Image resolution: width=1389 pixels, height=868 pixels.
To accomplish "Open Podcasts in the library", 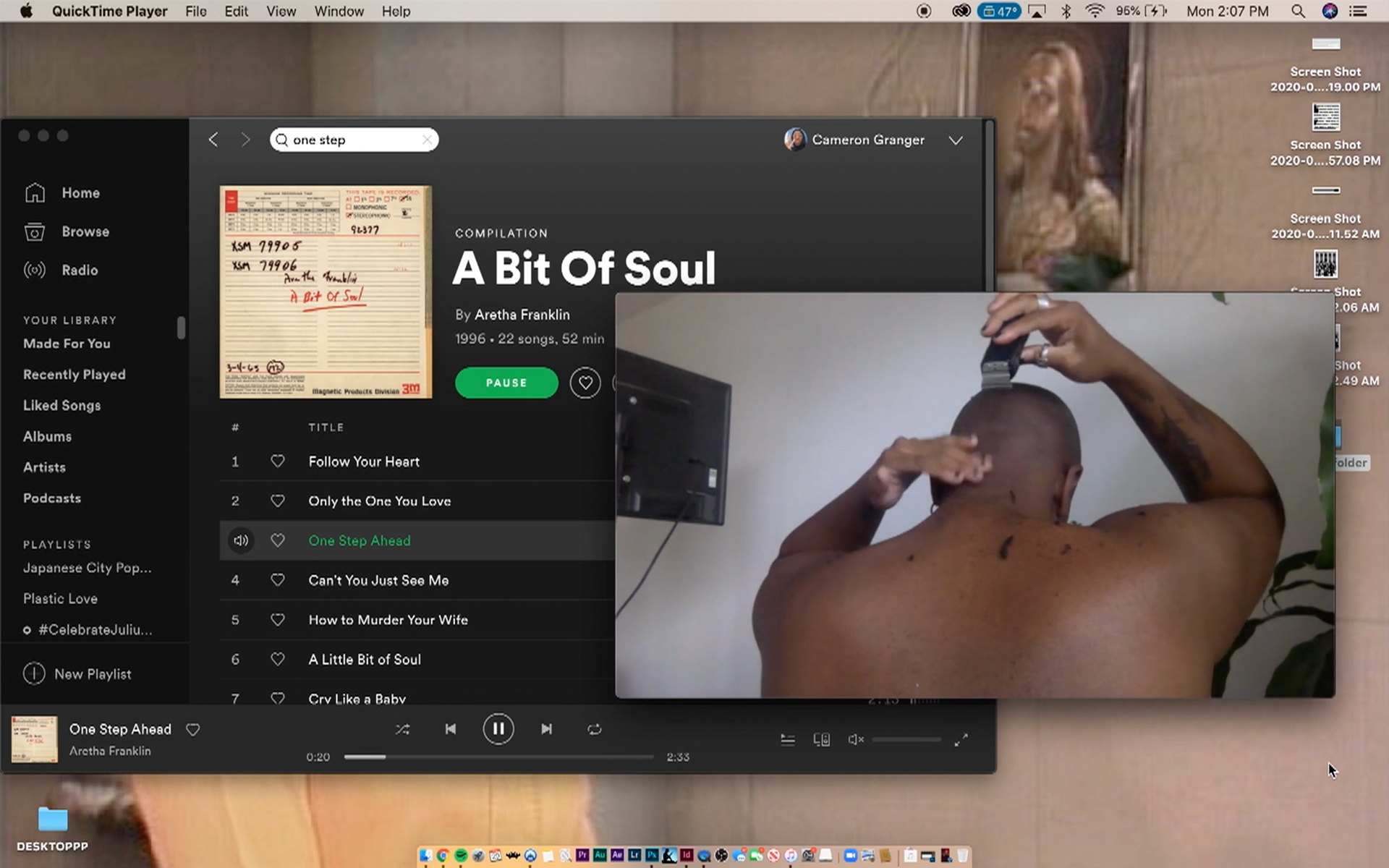I will tap(52, 498).
